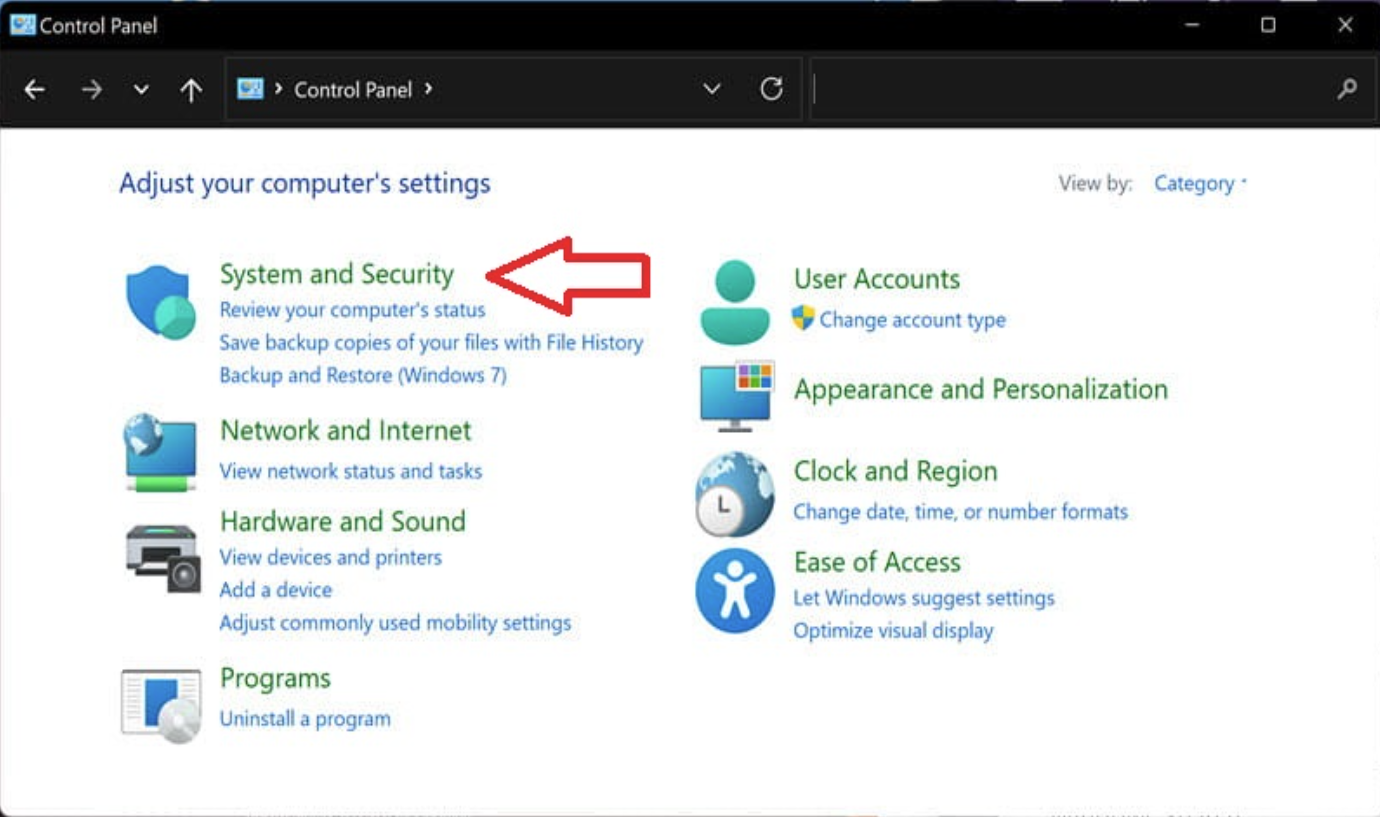Close the Control Panel window
The width and height of the screenshot is (1380, 817).
coord(1345,25)
